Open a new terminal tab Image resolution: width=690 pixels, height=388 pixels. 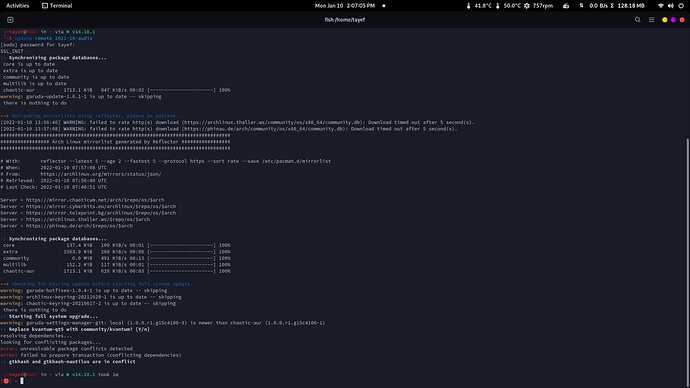10,20
